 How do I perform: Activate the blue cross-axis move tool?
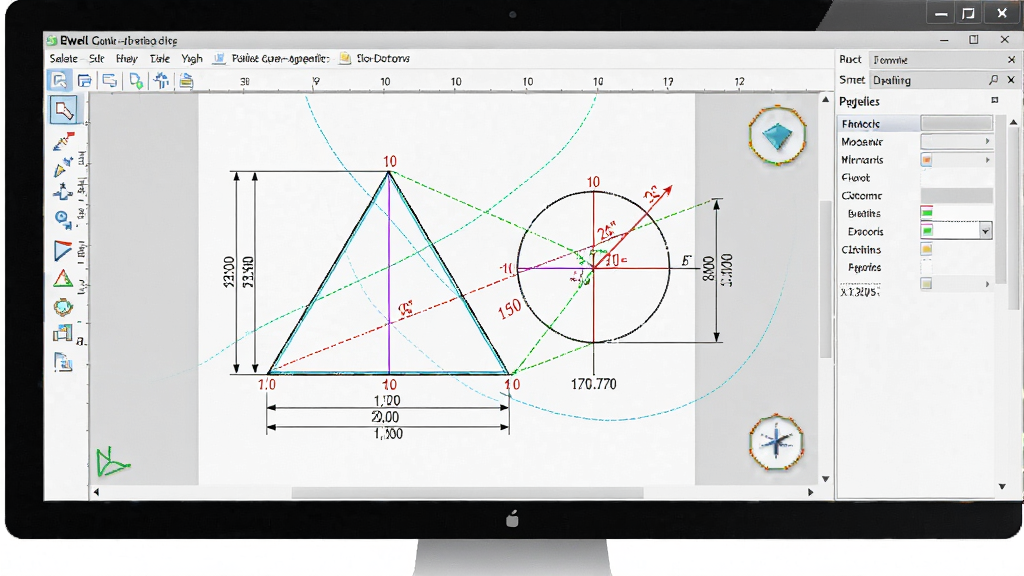point(63,192)
